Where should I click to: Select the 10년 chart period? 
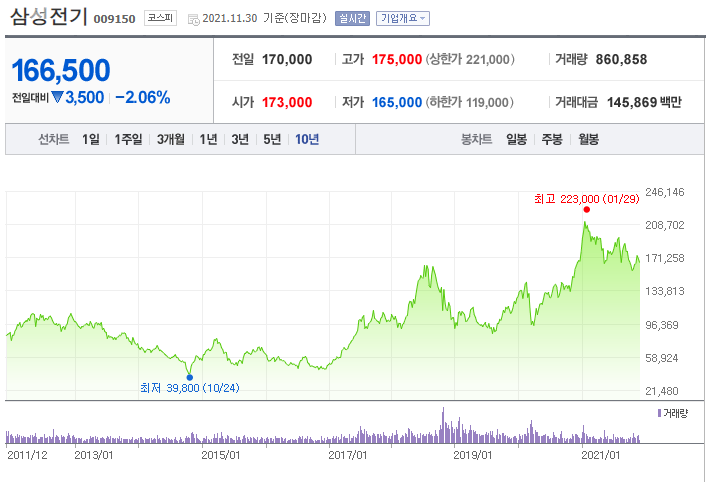pos(307,139)
